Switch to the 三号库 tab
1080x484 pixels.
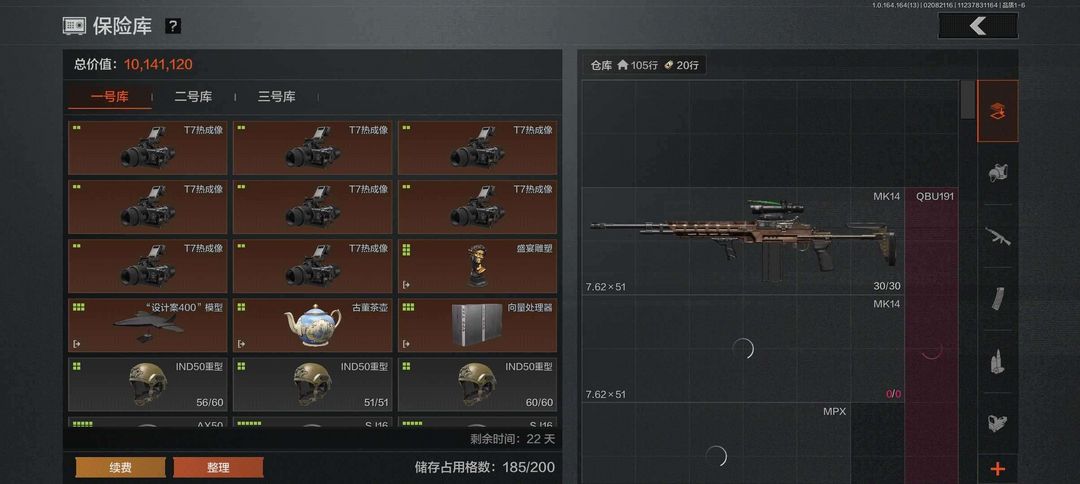pyautogui.click(x=277, y=97)
